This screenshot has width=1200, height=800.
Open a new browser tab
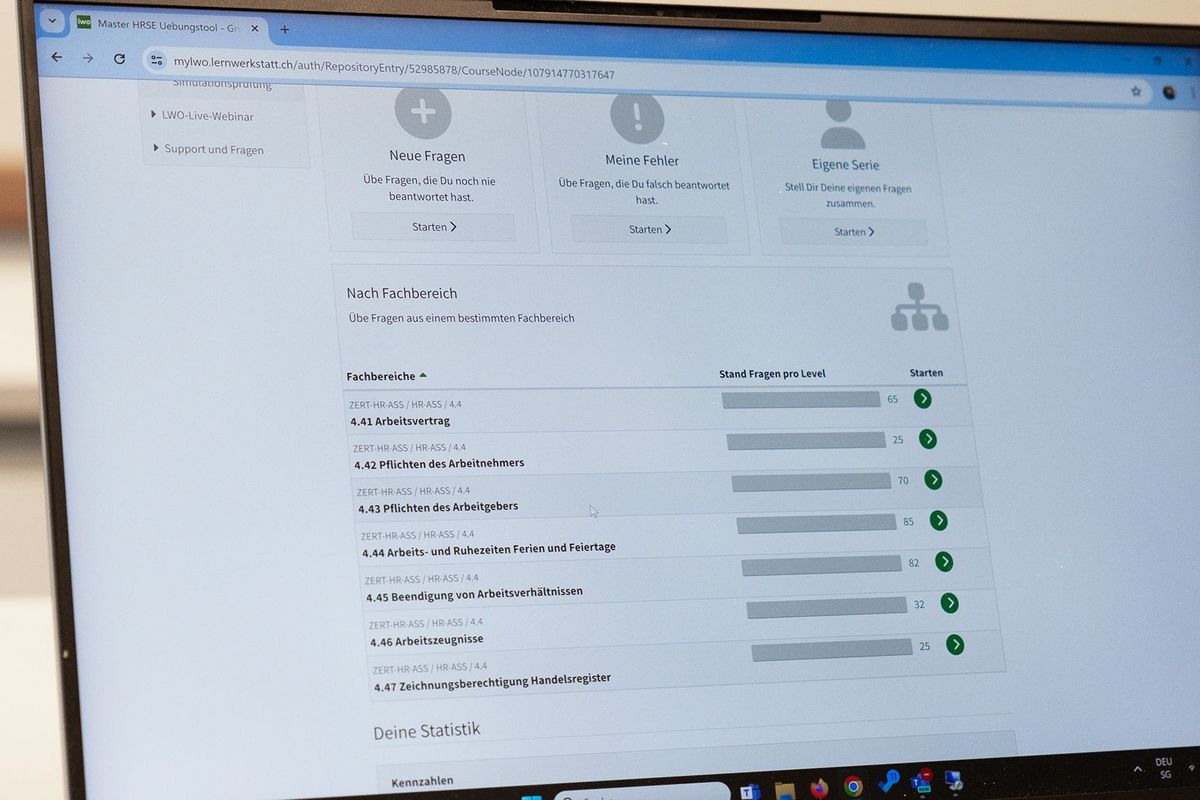click(x=284, y=29)
